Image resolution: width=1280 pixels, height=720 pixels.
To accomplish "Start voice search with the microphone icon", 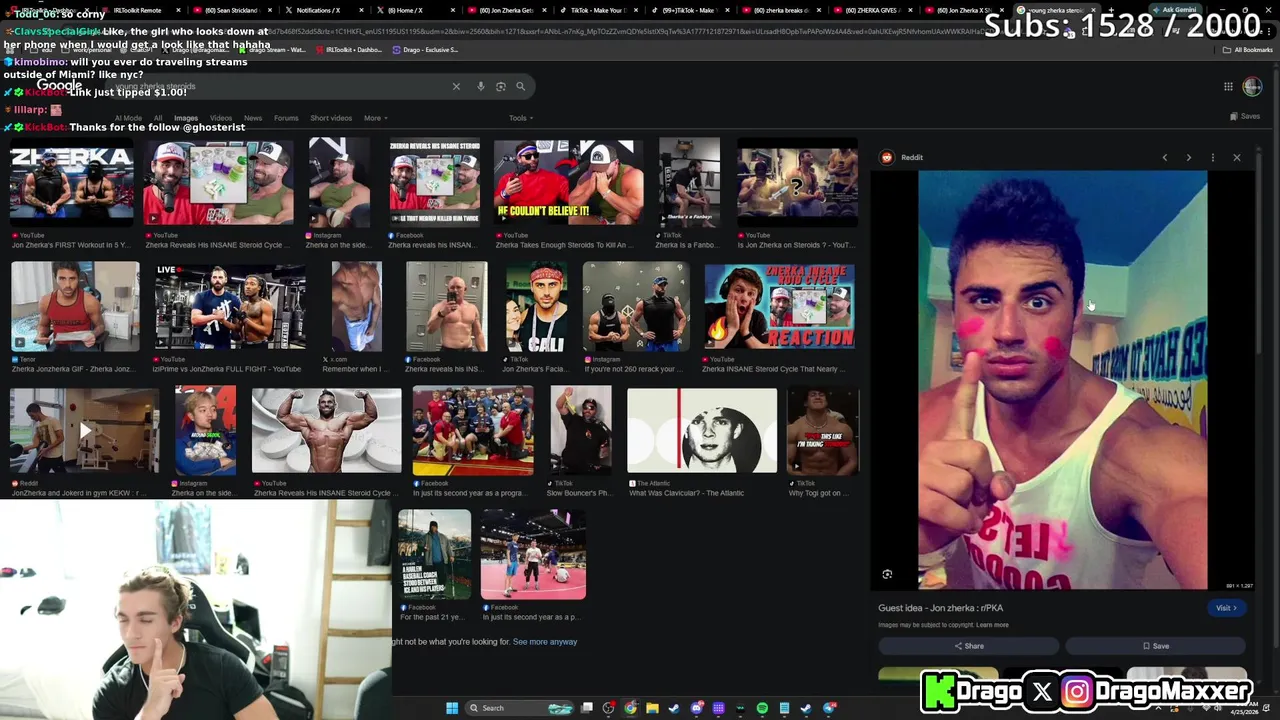I will (481, 87).
